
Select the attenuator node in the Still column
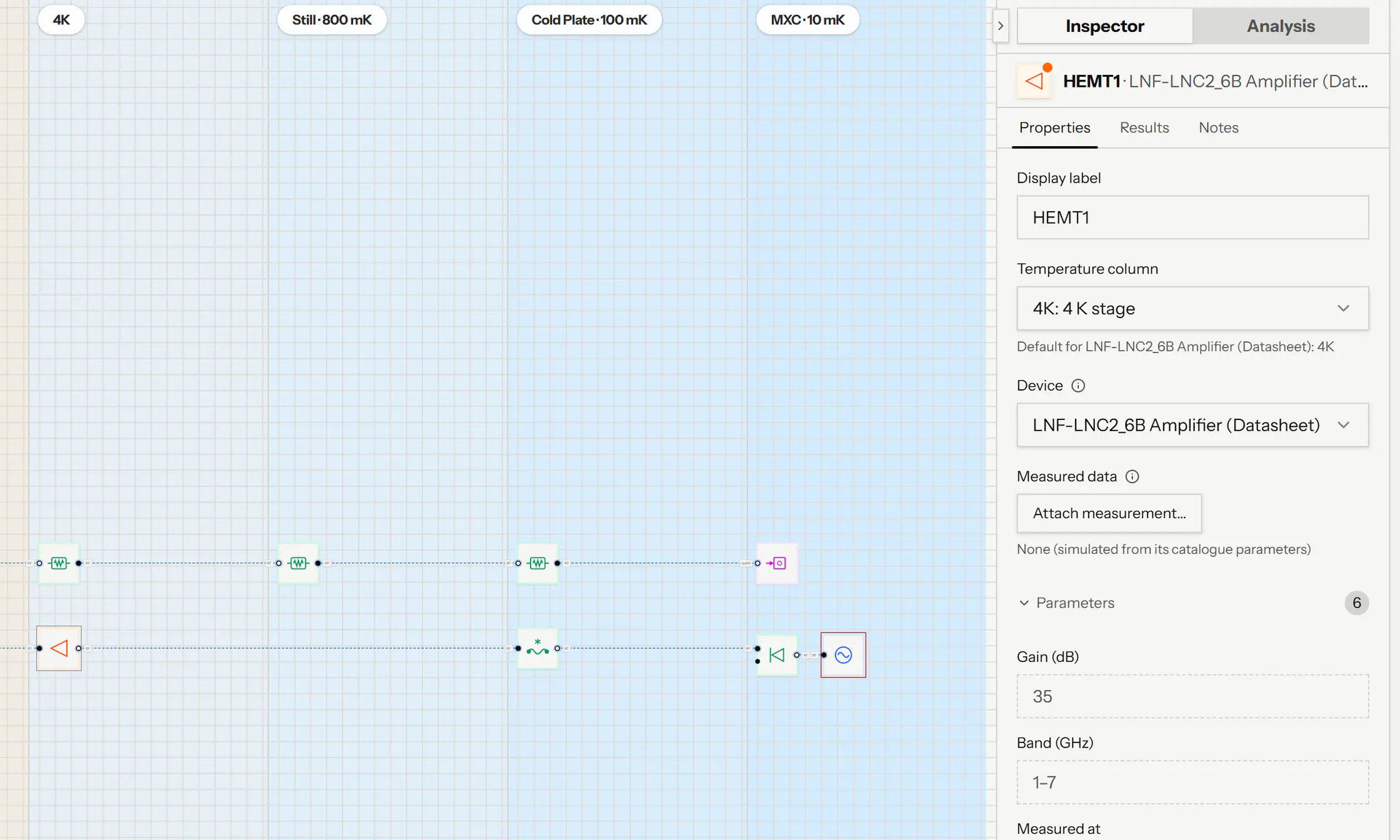click(298, 563)
